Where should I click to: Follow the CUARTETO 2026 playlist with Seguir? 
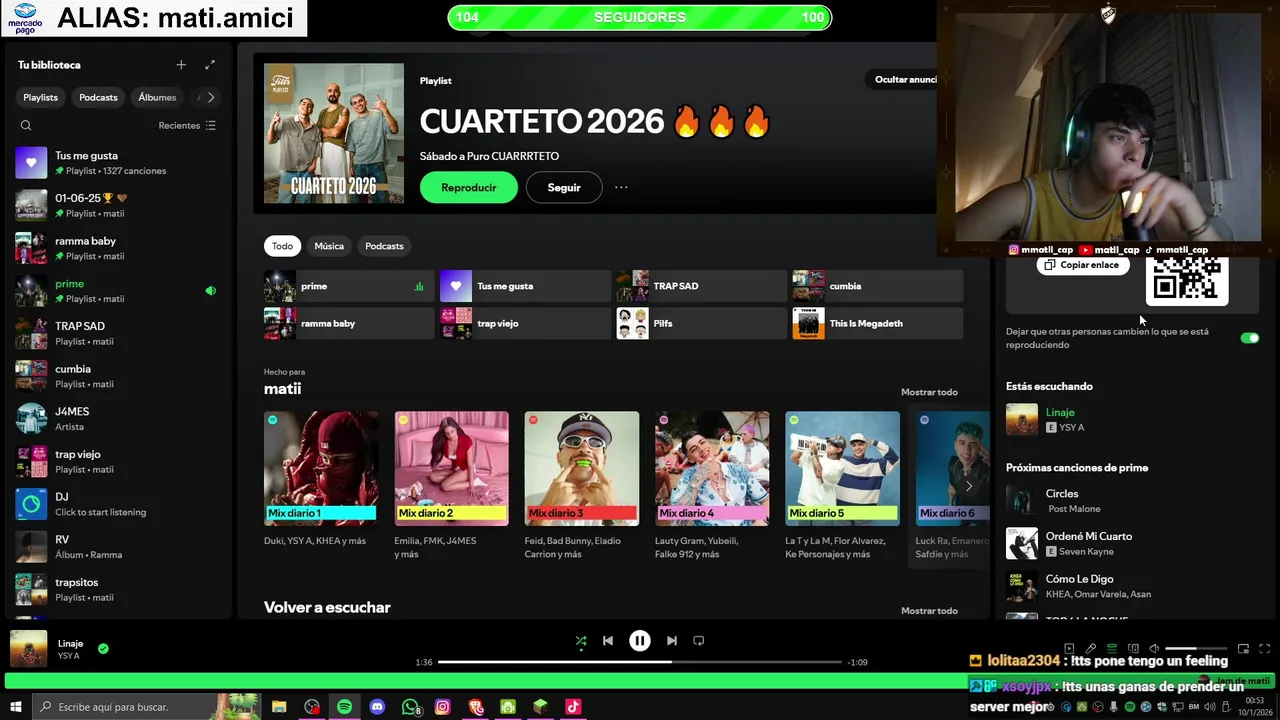pyautogui.click(x=564, y=187)
